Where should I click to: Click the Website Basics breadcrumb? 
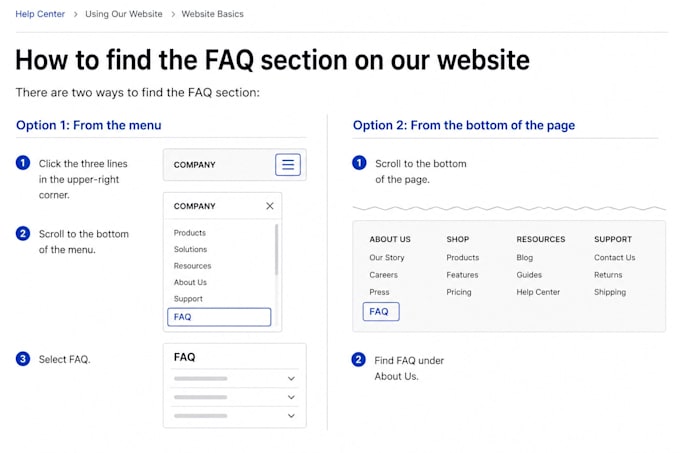coord(212,14)
